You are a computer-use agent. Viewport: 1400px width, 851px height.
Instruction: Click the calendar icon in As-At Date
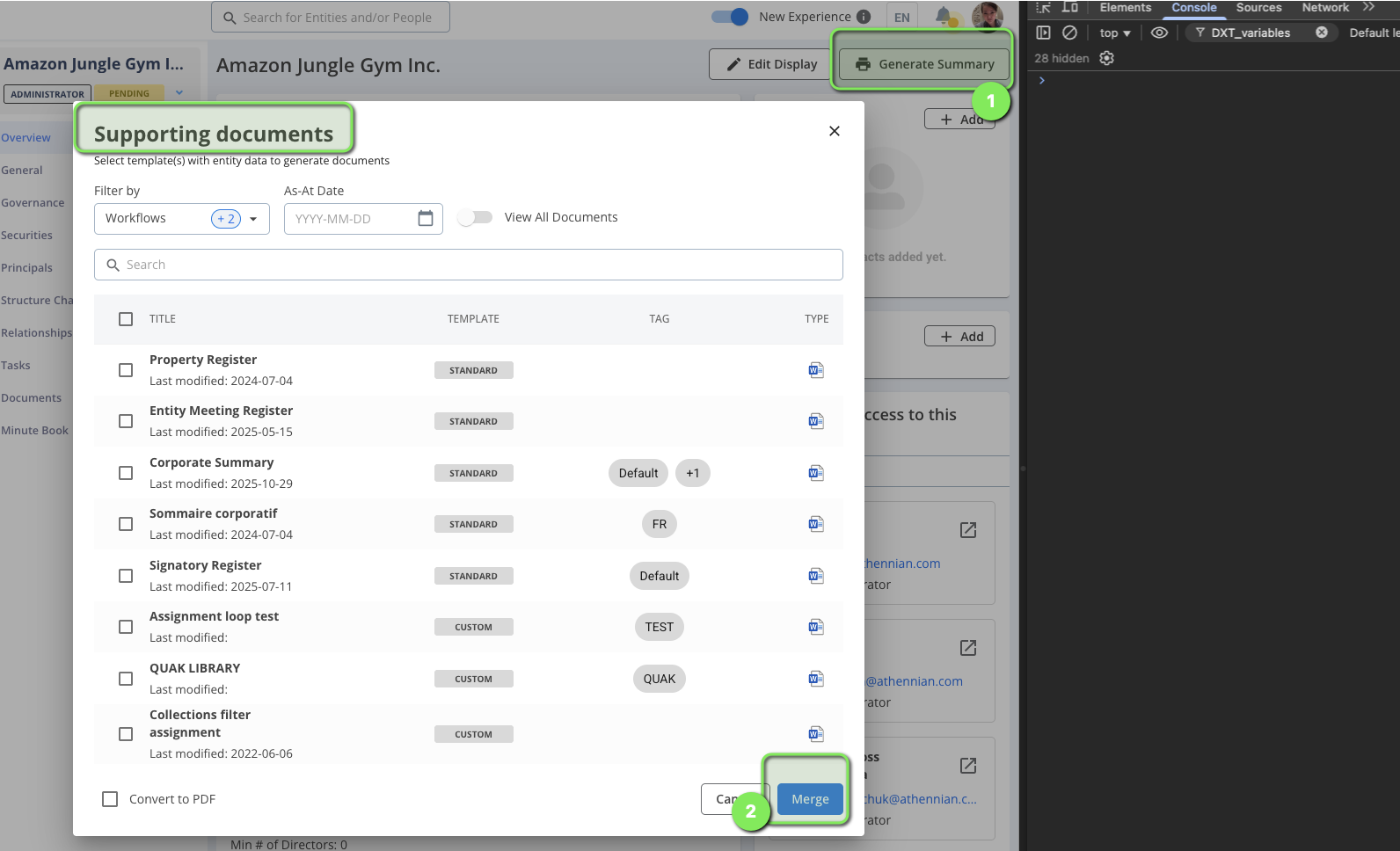point(426,218)
